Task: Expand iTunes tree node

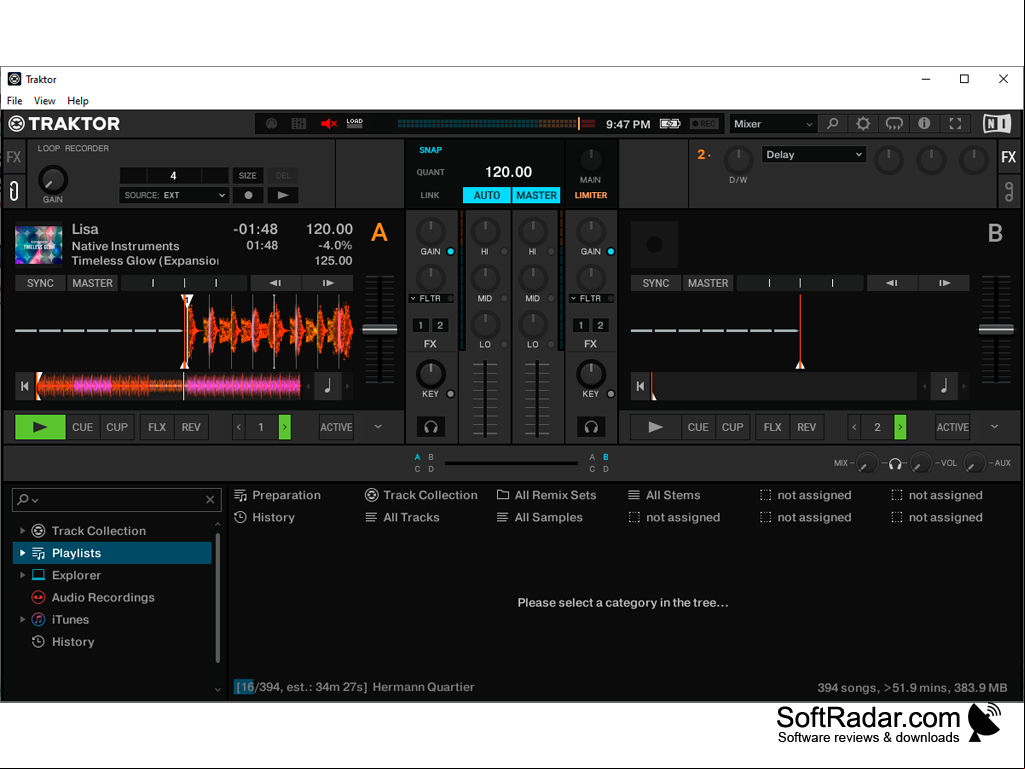Action: coord(22,619)
